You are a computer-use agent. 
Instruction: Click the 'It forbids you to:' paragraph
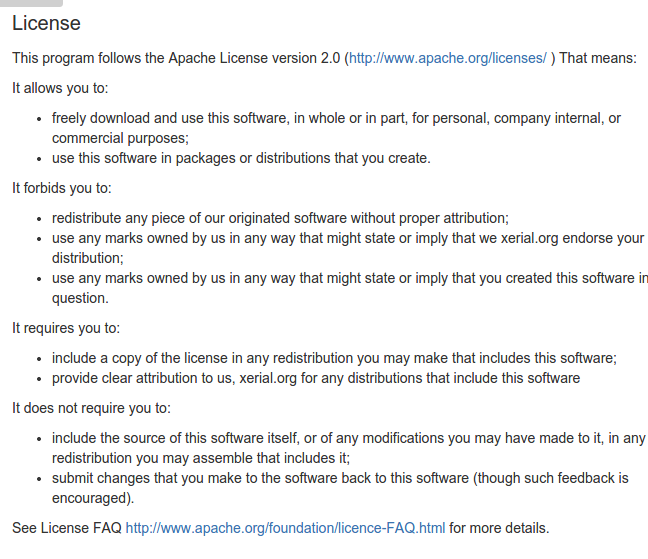point(62,188)
